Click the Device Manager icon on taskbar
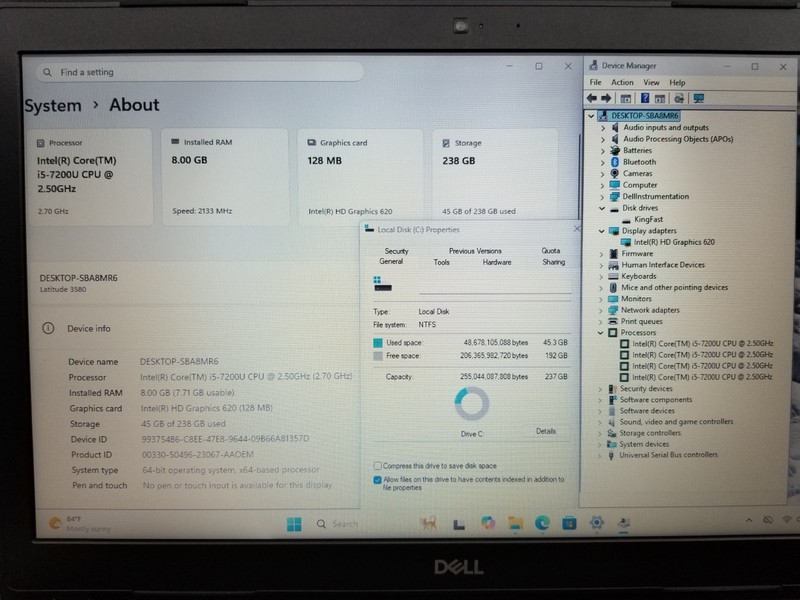This screenshot has height=600, width=800. point(623,522)
